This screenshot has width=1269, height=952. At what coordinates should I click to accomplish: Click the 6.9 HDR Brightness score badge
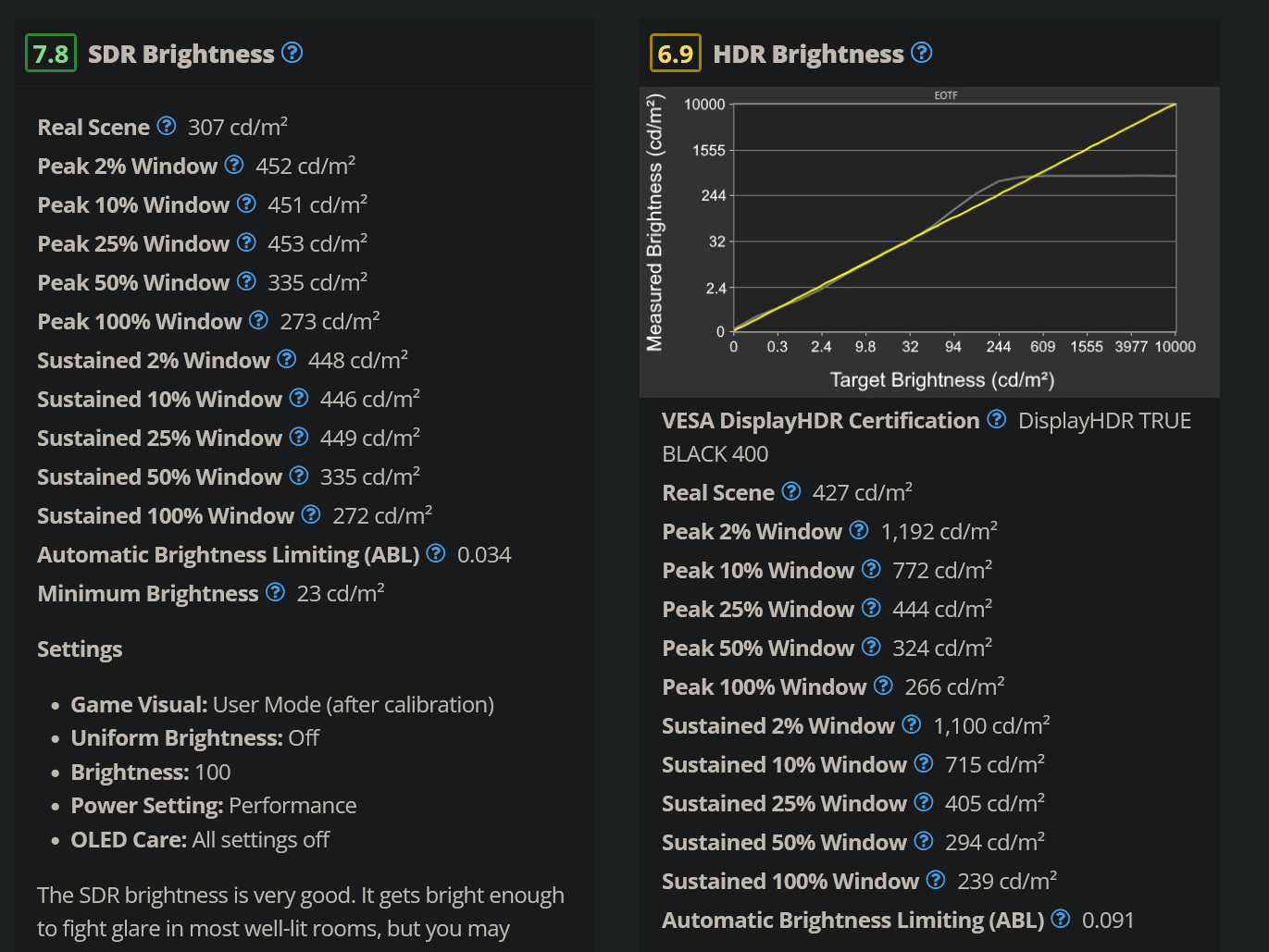(675, 53)
